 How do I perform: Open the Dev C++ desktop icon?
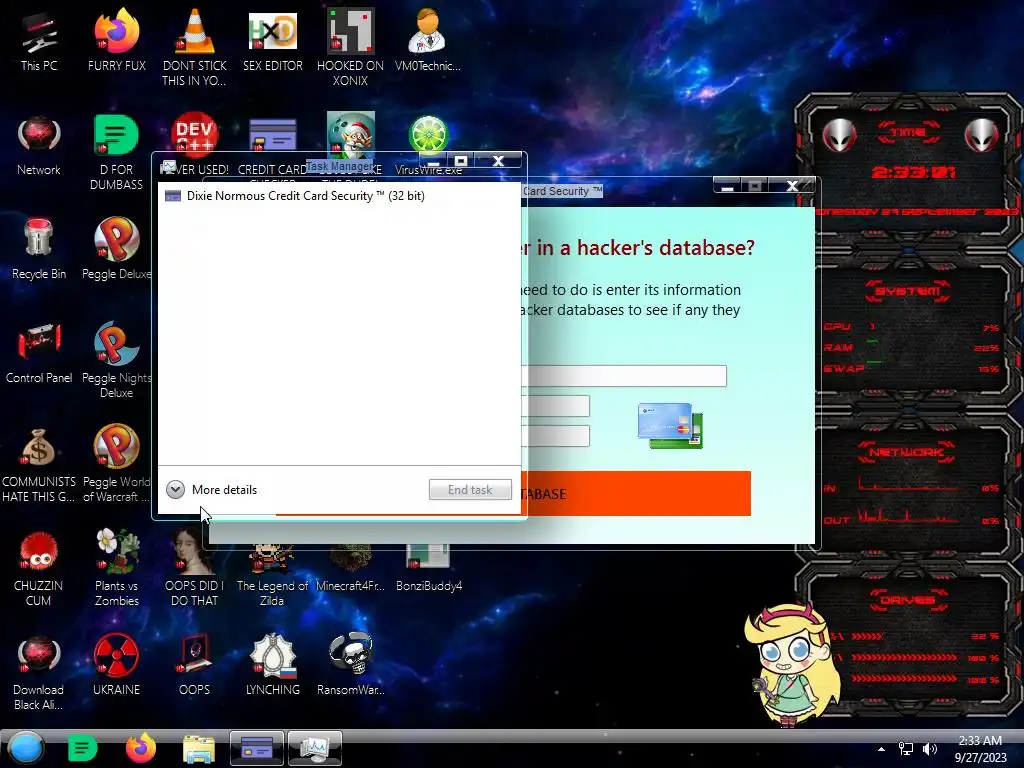coord(194,133)
